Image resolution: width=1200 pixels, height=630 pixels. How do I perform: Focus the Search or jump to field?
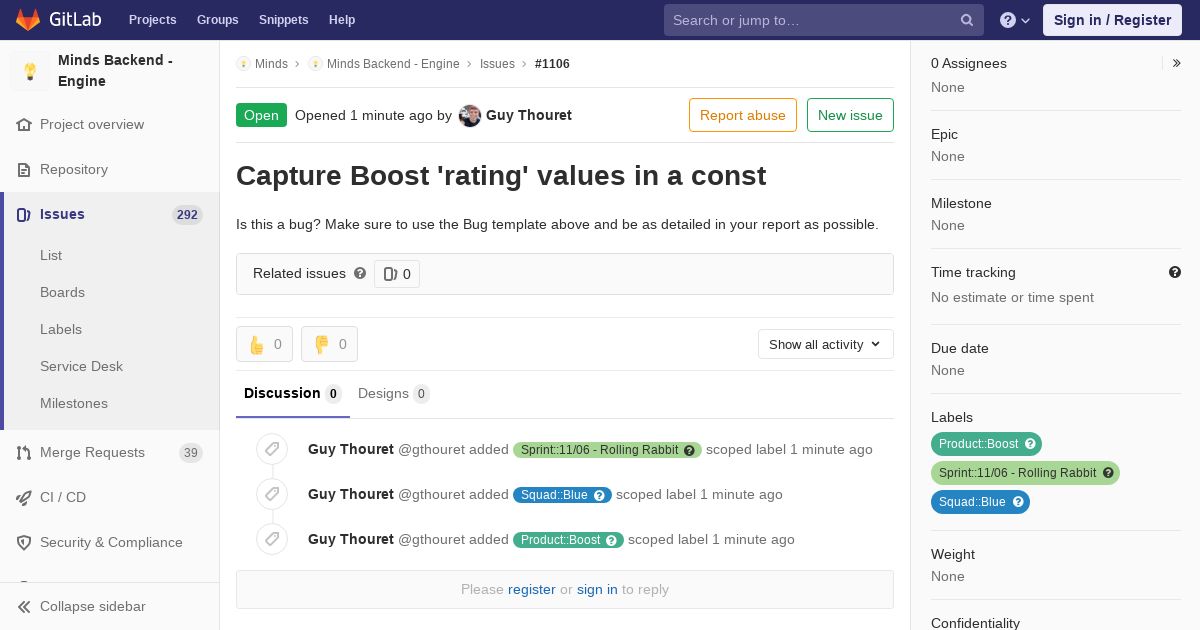click(824, 20)
